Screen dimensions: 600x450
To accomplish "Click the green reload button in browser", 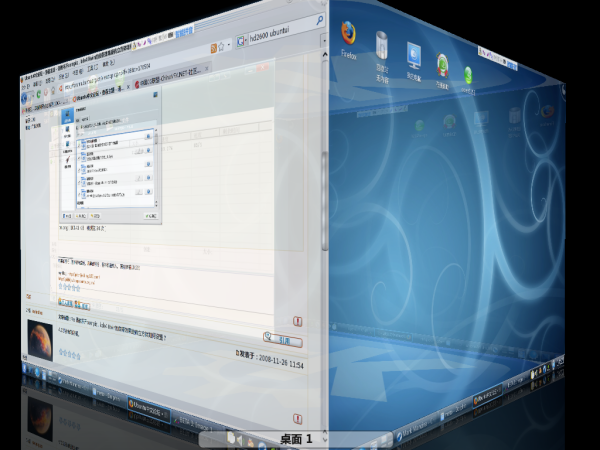I will coord(39,94).
